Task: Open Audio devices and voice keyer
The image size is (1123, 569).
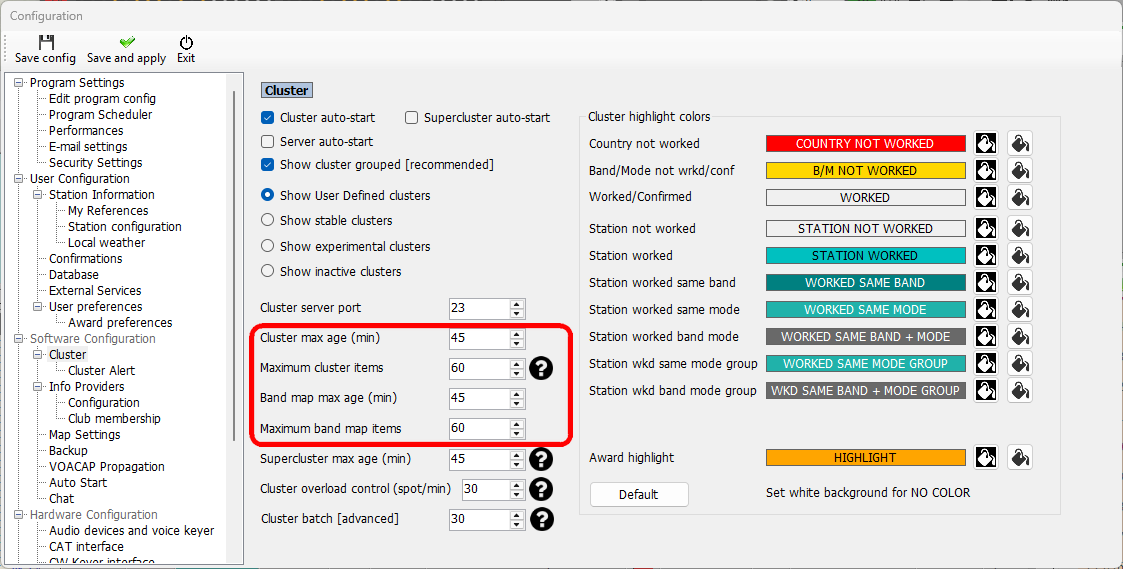Action: [x=132, y=530]
